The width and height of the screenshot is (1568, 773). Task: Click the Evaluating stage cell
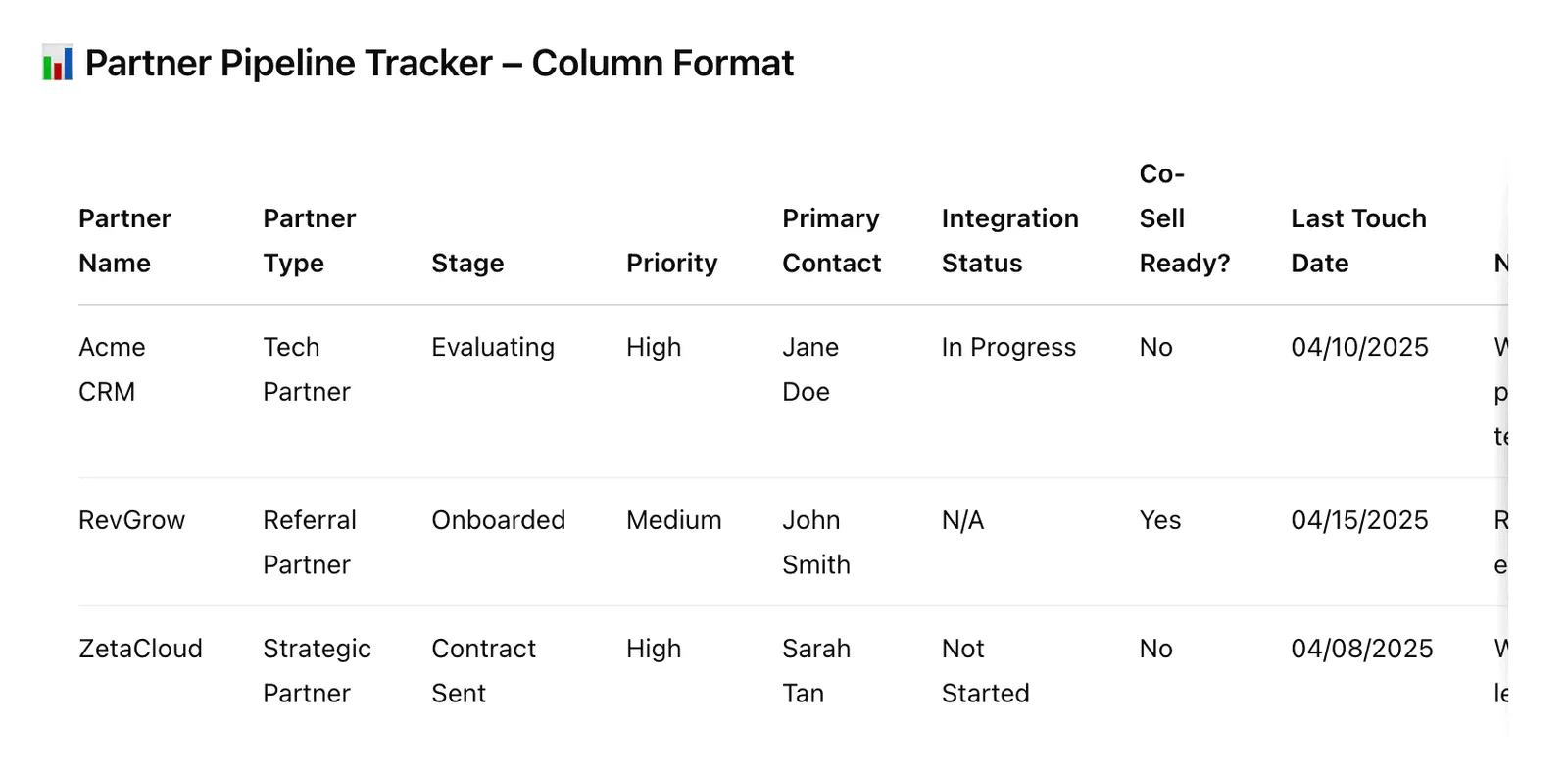pyautogui.click(x=493, y=348)
